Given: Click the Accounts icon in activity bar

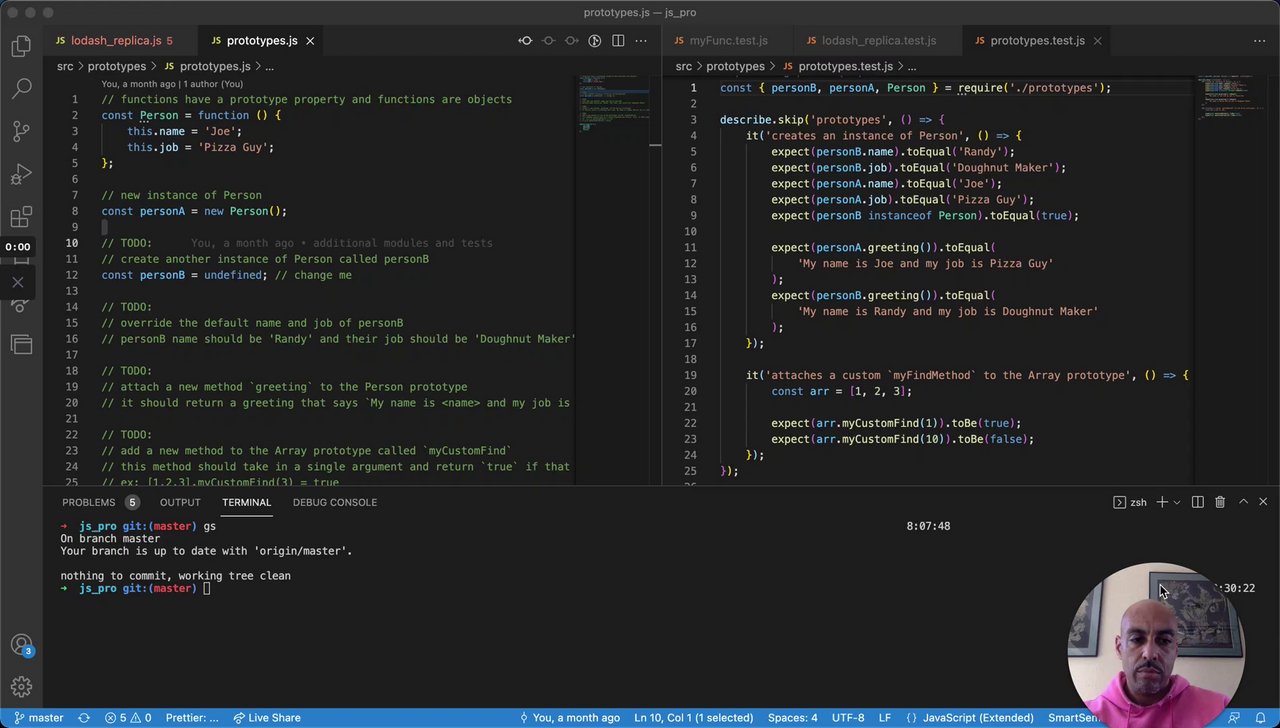Looking at the screenshot, I should tap(21, 645).
